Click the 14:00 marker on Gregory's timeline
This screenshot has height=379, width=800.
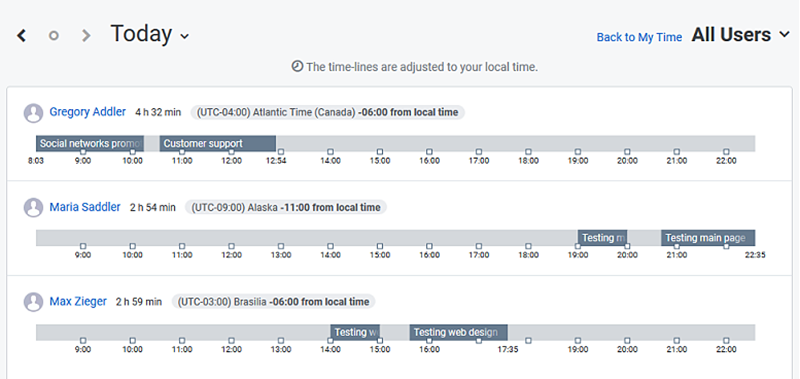331,151
